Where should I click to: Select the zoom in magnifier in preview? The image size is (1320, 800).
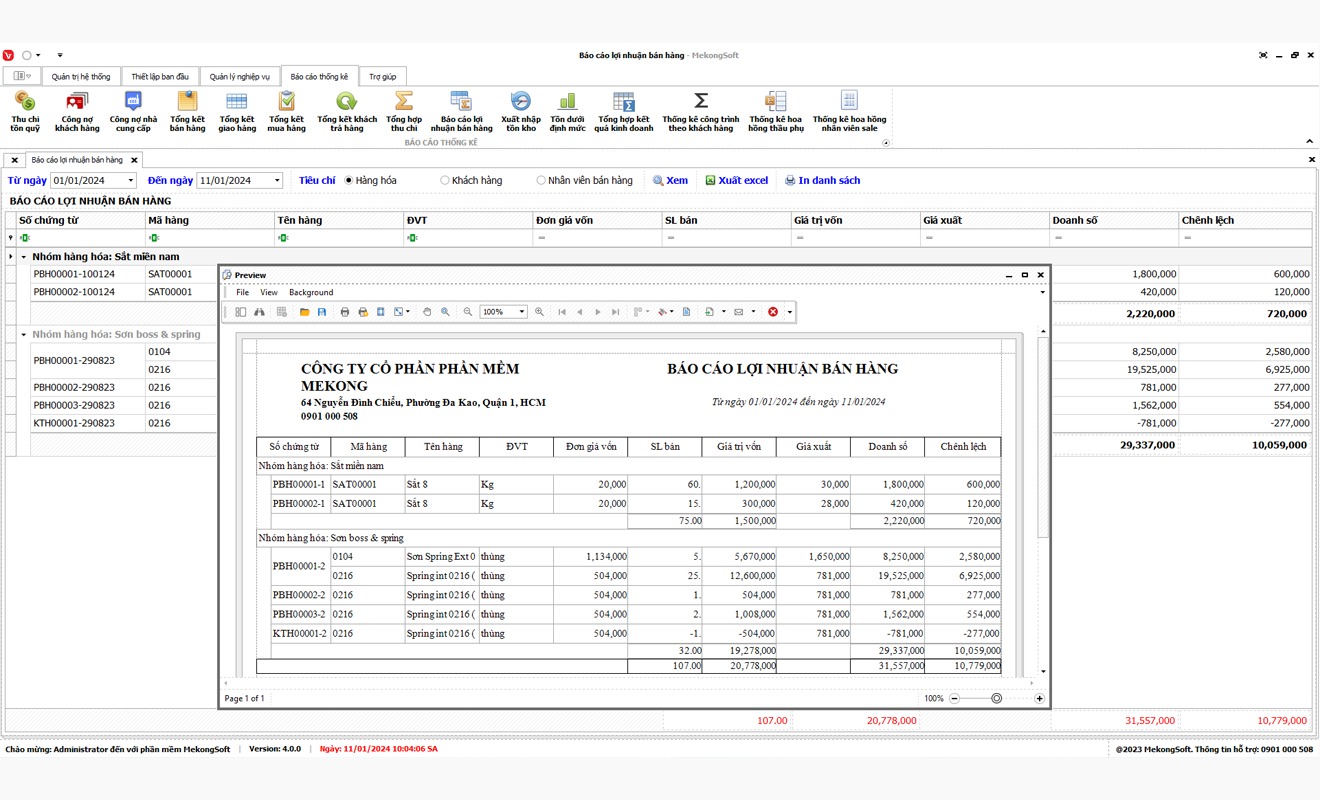537,312
